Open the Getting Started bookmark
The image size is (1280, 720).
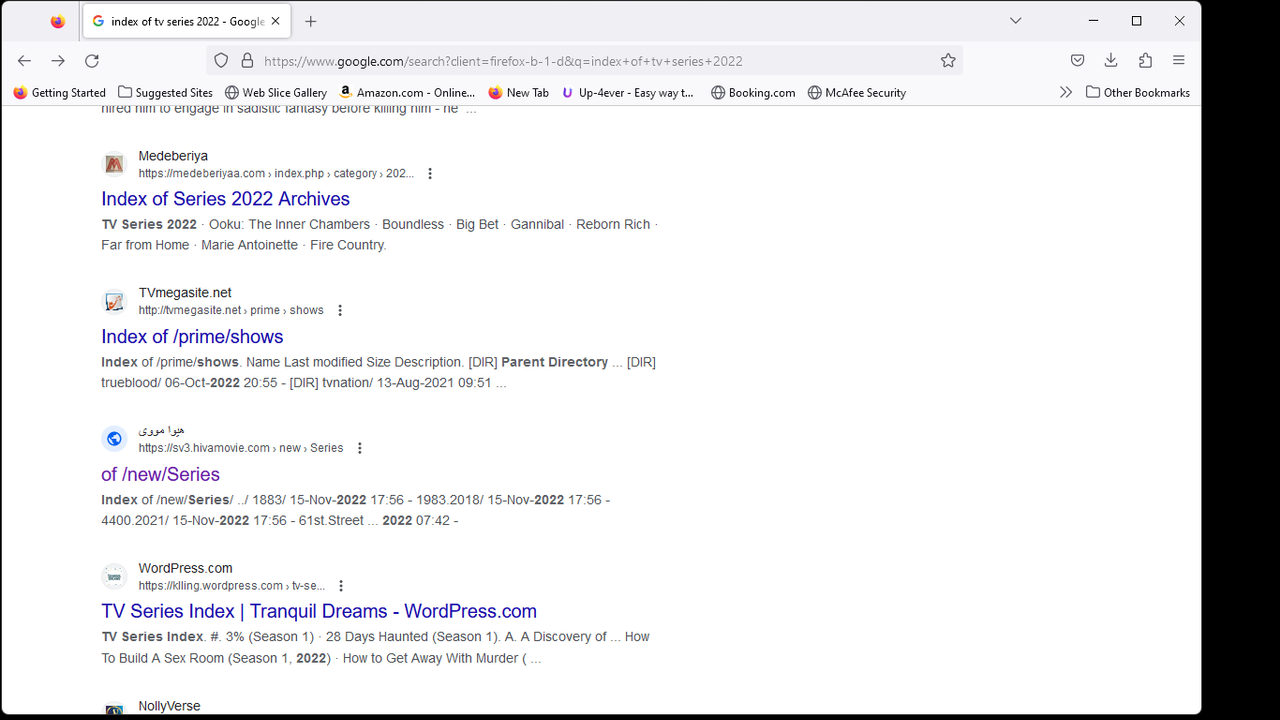60,93
